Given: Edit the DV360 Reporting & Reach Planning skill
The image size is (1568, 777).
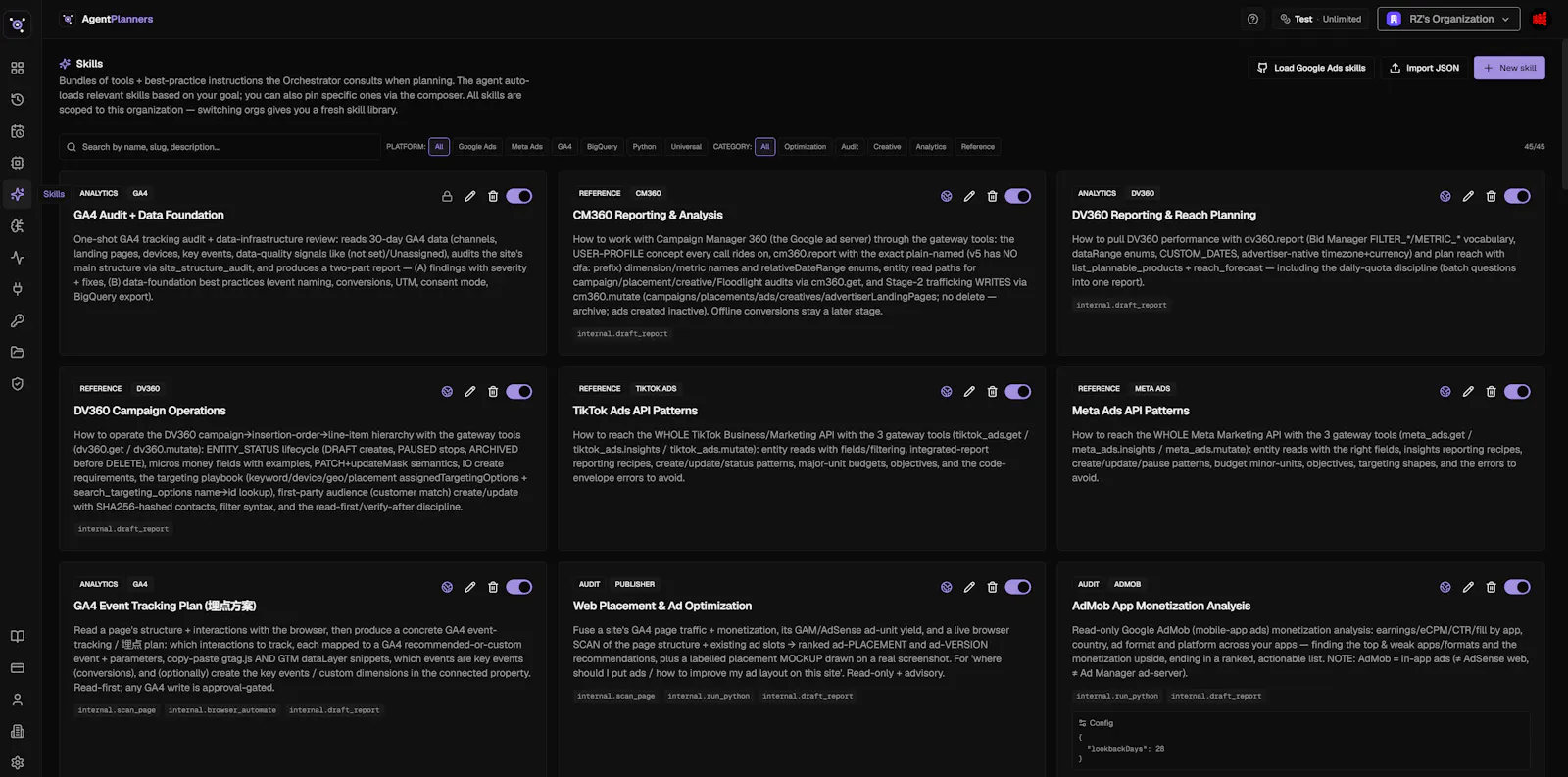Looking at the screenshot, I should 1468,196.
